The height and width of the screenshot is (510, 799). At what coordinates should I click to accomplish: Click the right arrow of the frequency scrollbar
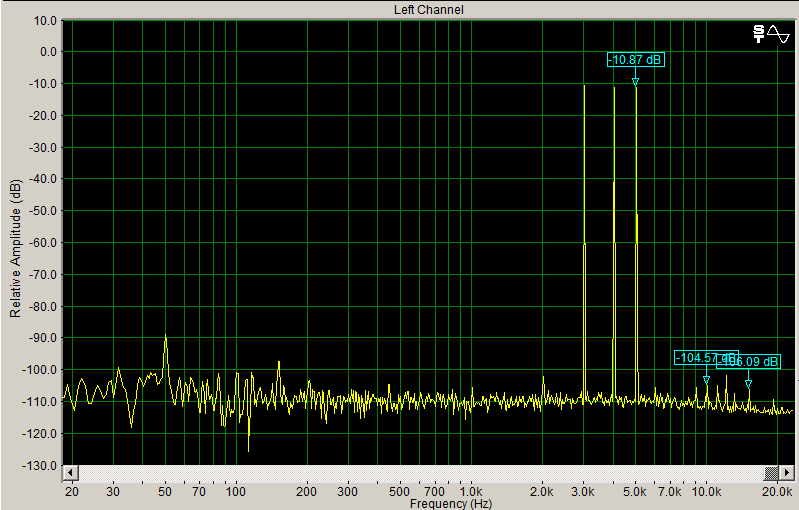coord(787,472)
